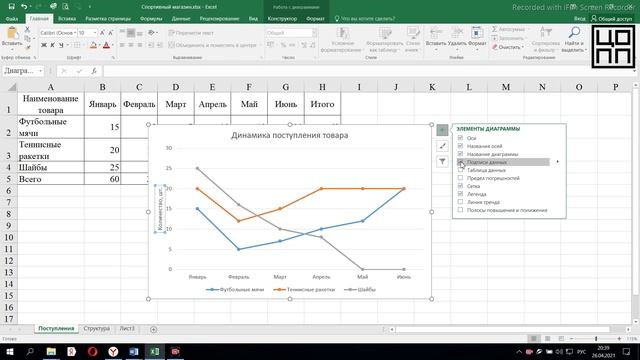640x360 pixels.
Task: Click the red font color swatch
Action: [x=107, y=45]
